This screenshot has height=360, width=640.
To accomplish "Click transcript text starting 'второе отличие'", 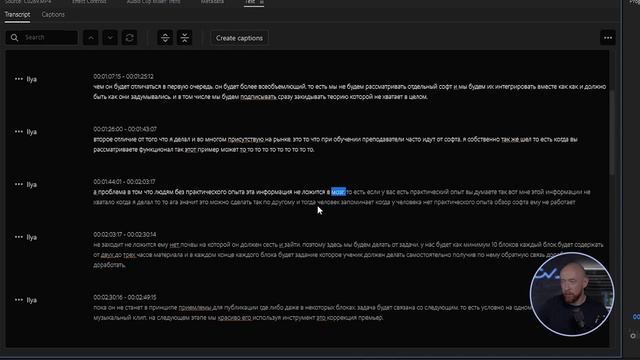I will [335, 144].
